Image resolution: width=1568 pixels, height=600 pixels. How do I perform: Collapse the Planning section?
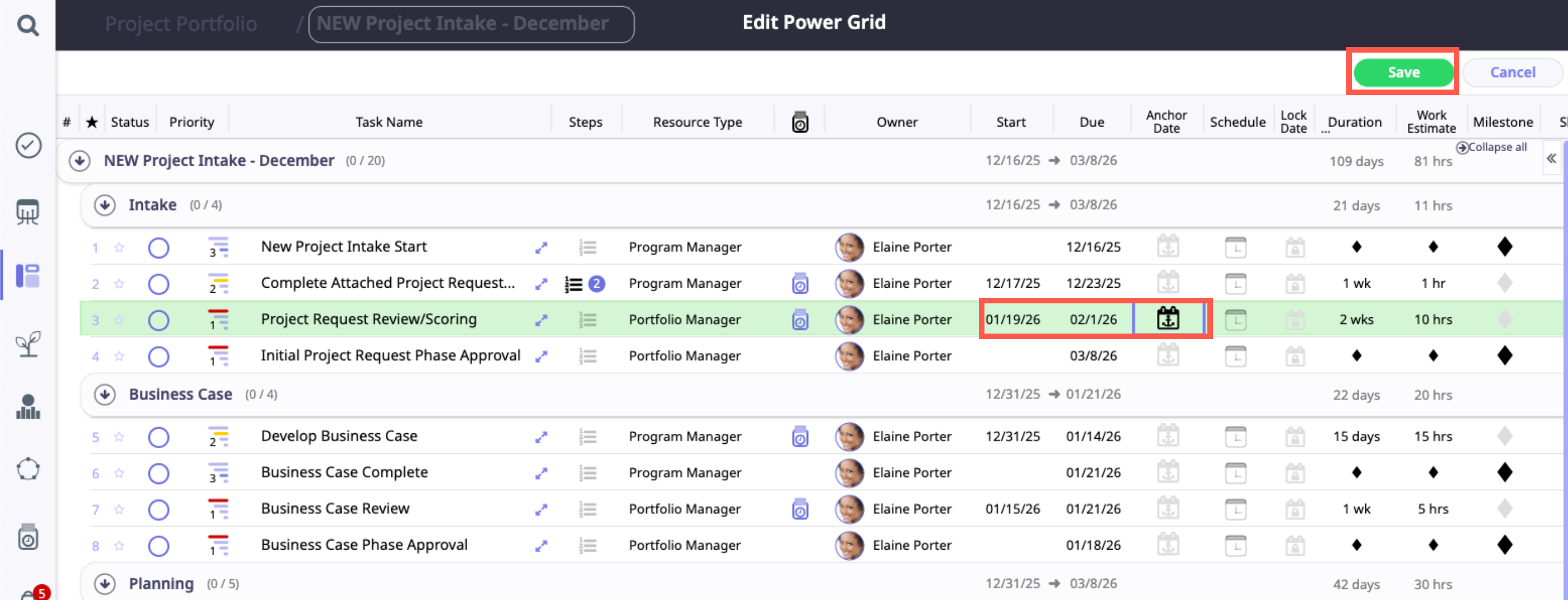[105, 584]
